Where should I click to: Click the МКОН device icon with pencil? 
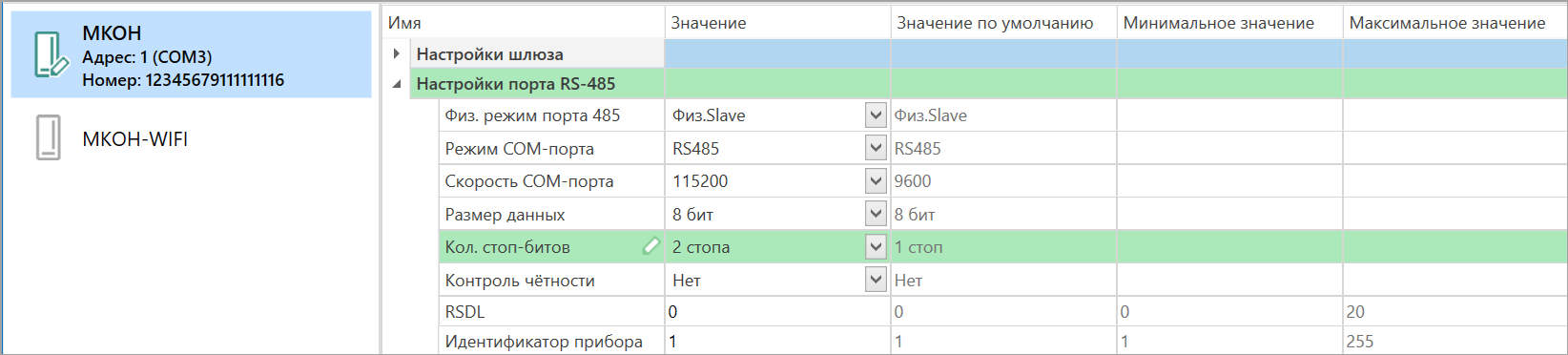point(50,54)
